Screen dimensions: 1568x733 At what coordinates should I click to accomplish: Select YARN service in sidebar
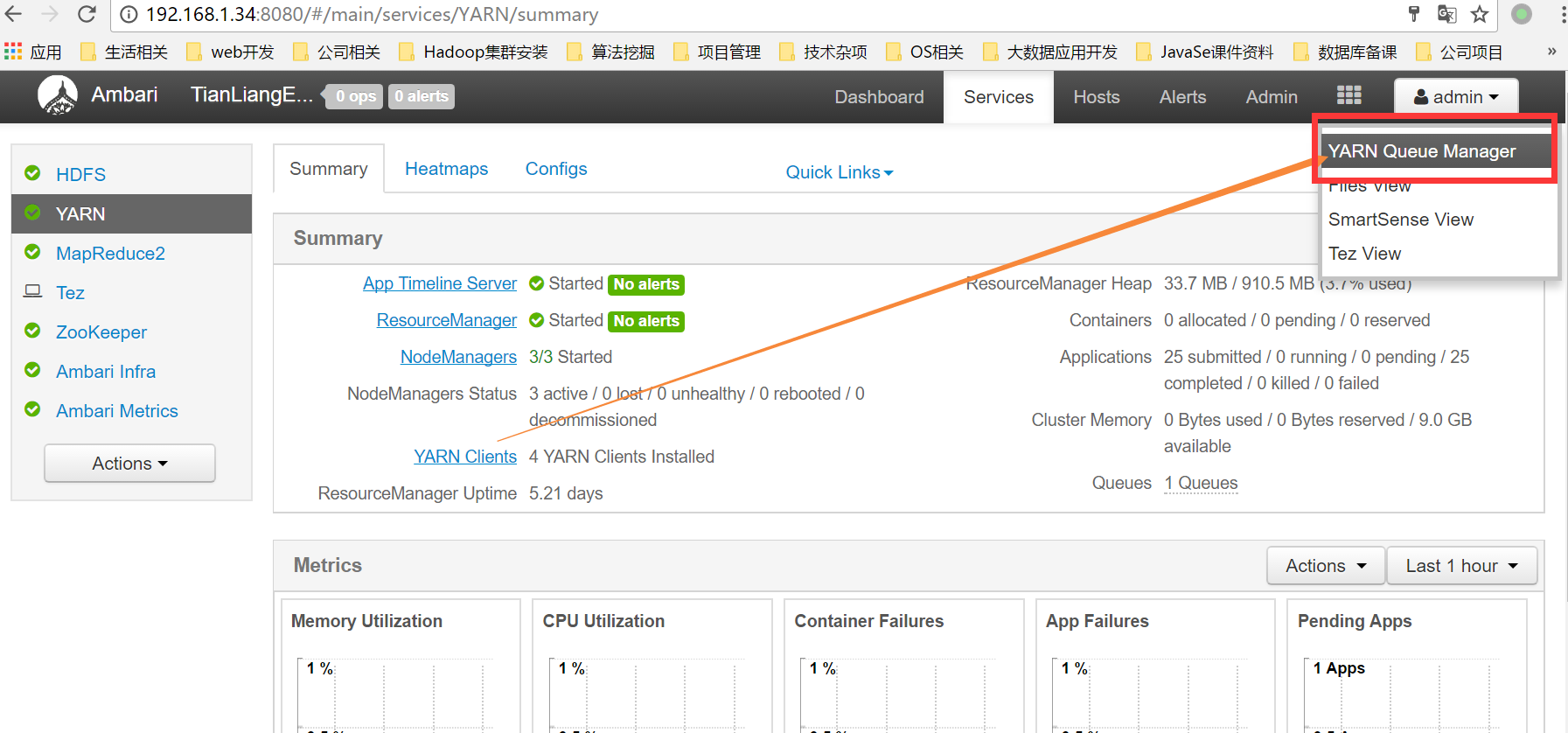click(131, 213)
